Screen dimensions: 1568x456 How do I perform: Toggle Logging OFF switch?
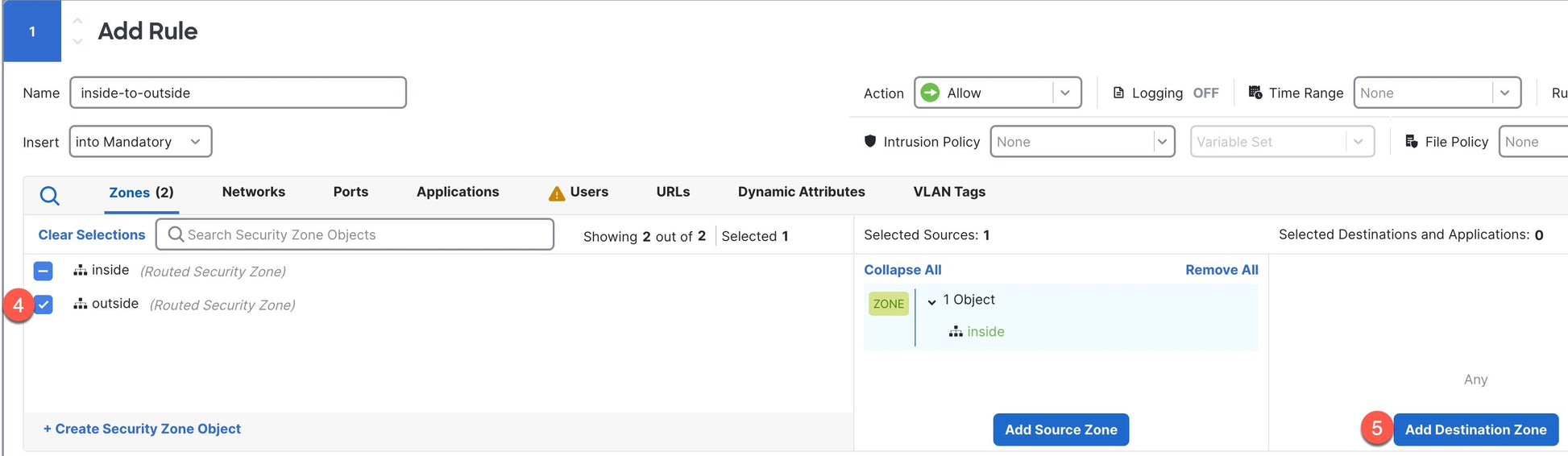tap(1205, 93)
